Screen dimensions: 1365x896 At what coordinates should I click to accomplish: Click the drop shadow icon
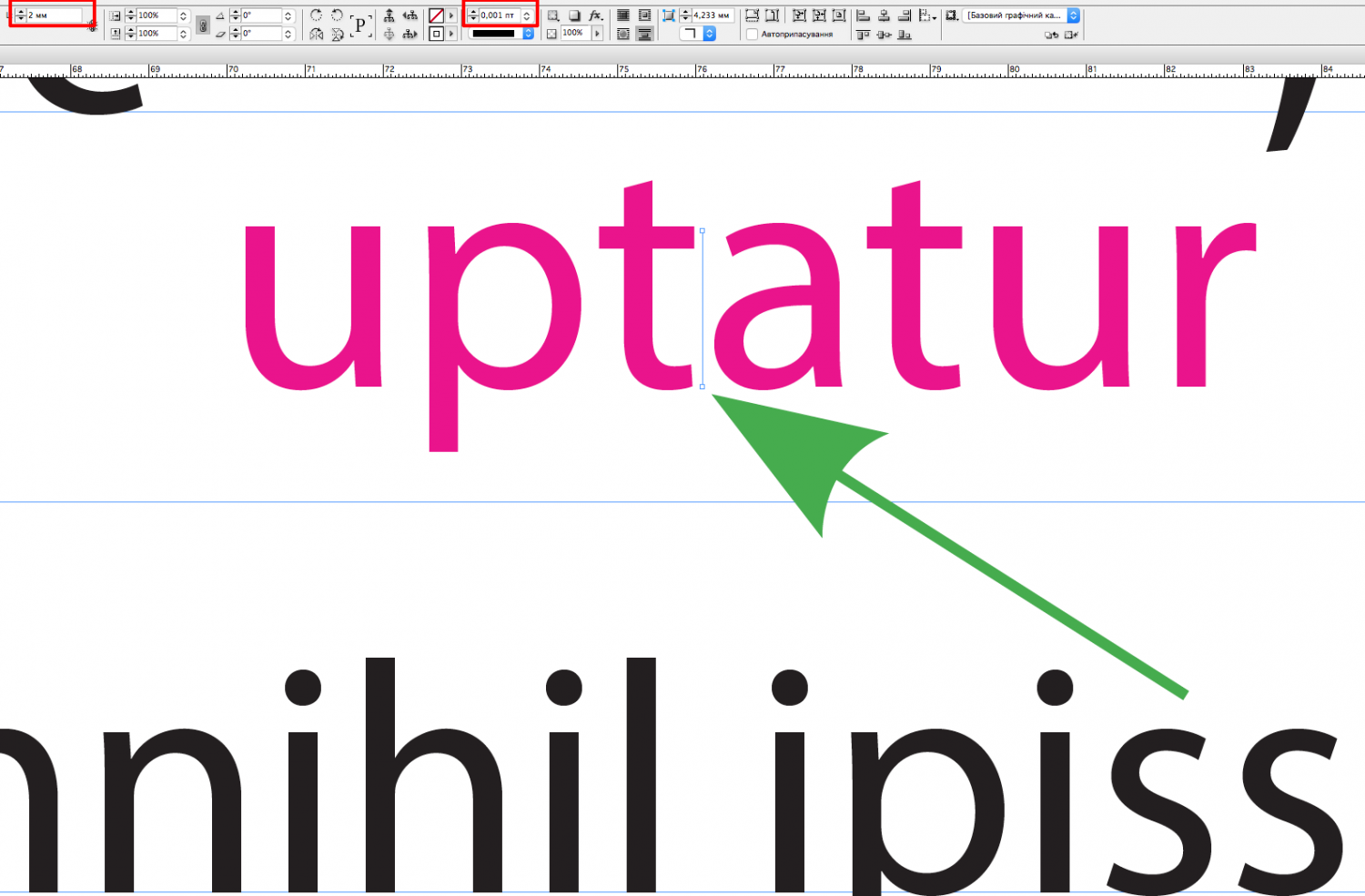pyautogui.click(x=574, y=15)
